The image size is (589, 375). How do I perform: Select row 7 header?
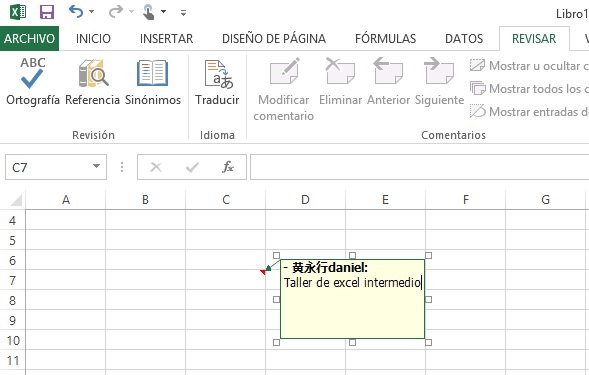click(12, 280)
